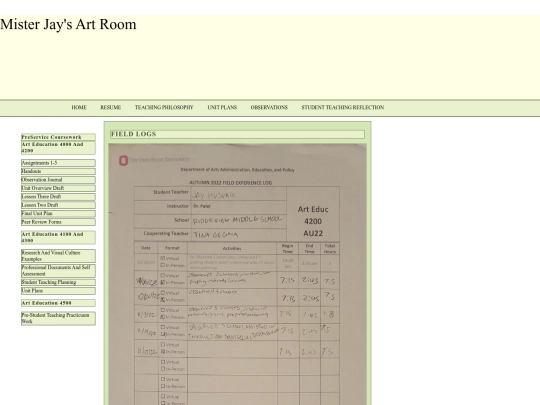Open Peer Review Forms link
This screenshot has height=405, width=540.
58,222
